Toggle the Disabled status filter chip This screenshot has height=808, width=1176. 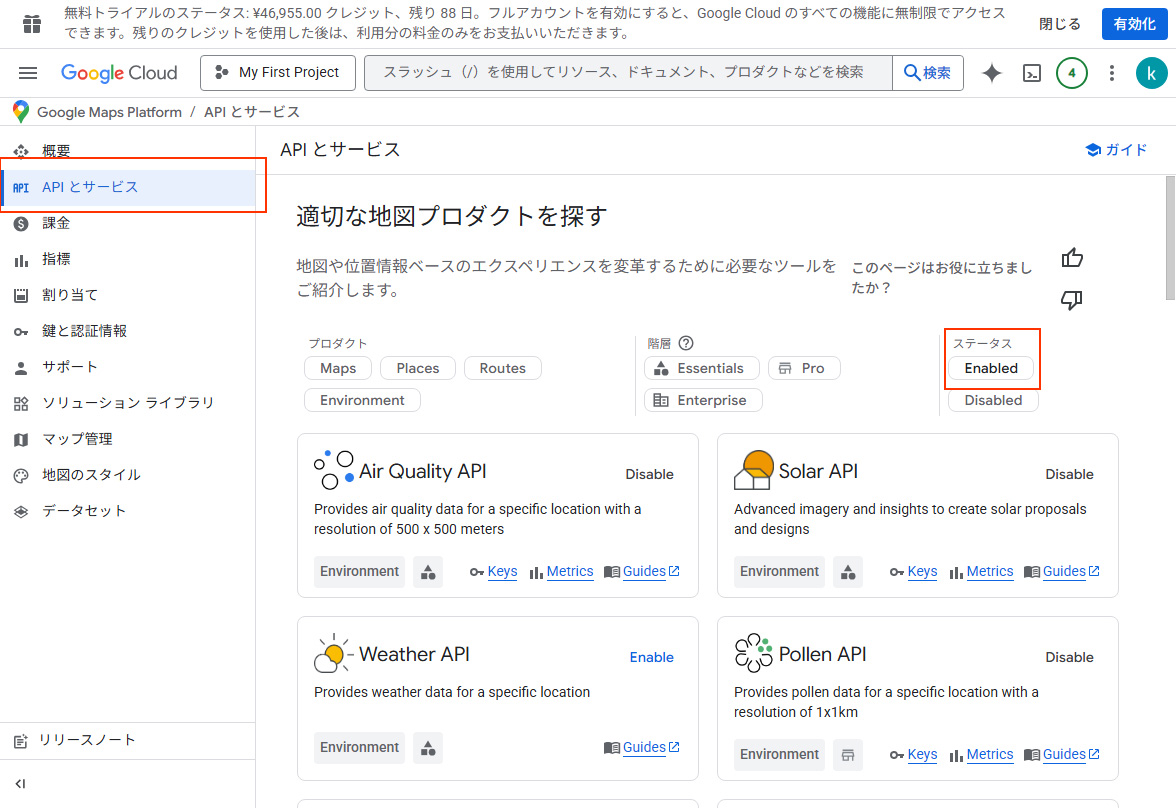coord(993,400)
